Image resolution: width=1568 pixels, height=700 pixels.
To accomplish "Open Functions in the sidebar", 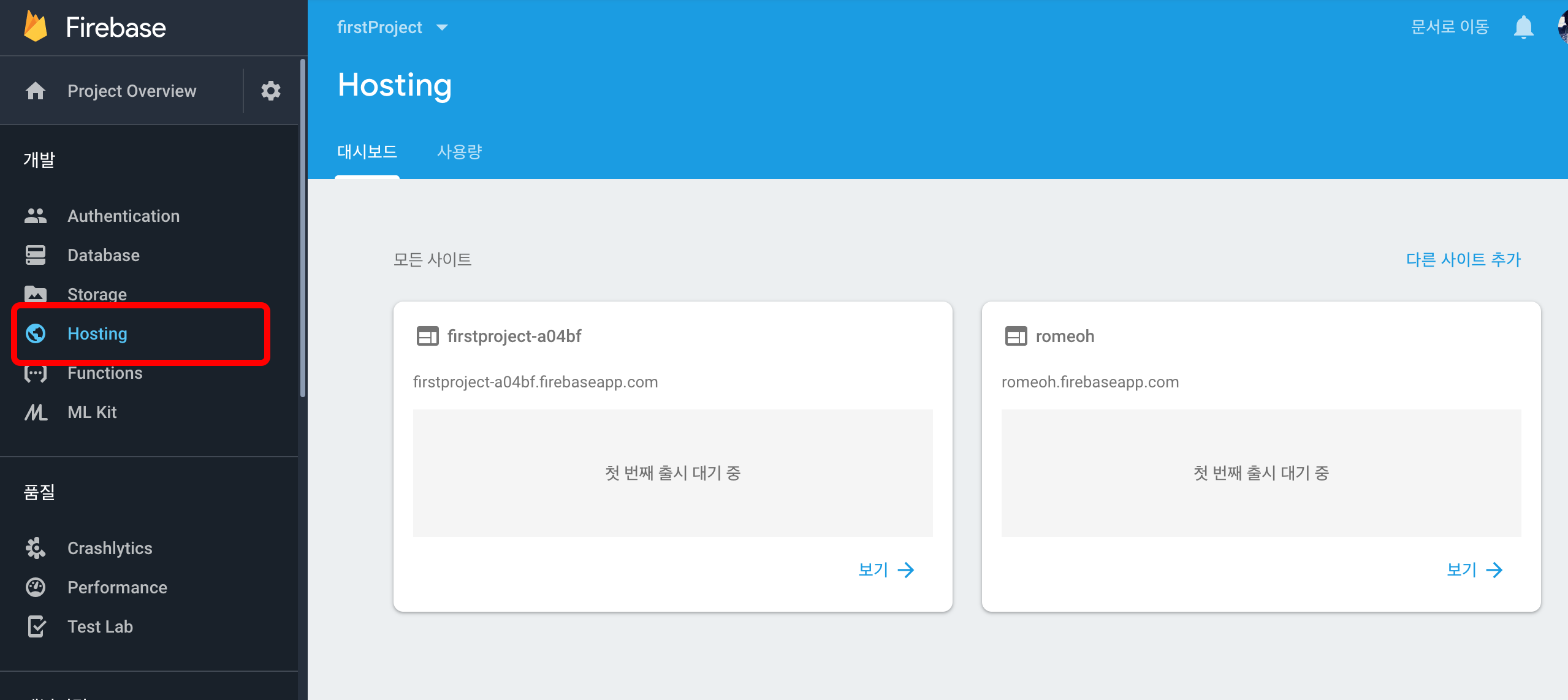I will click(x=105, y=373).
